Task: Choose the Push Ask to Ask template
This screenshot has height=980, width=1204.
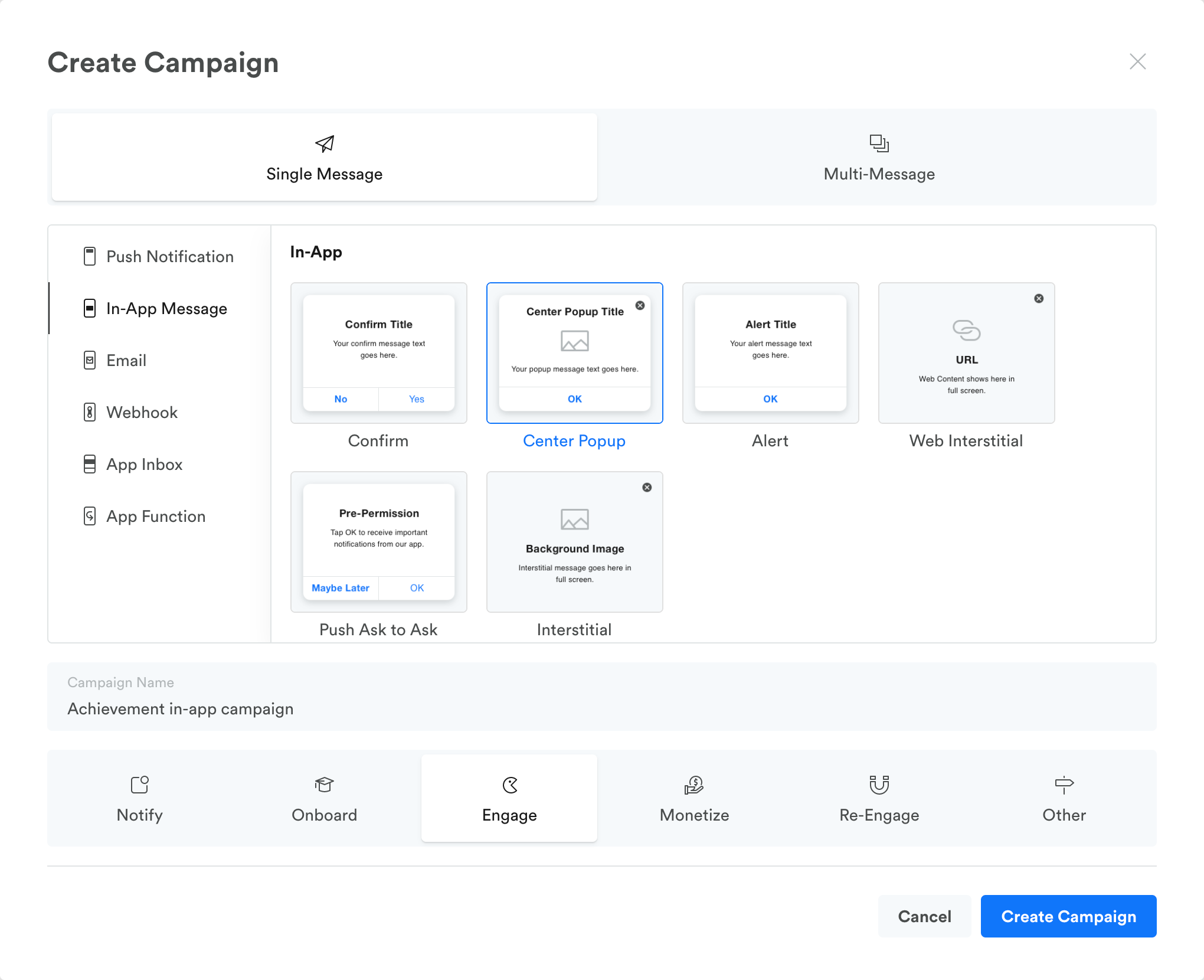Action: [x=378, y=542]
